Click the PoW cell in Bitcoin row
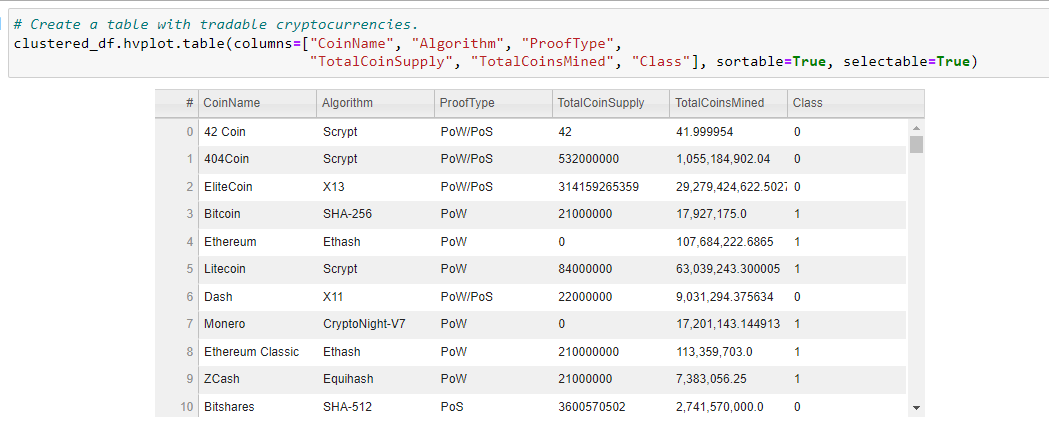Image resolution: width=1049 pixels, height=443 pixels. point(493,214)
